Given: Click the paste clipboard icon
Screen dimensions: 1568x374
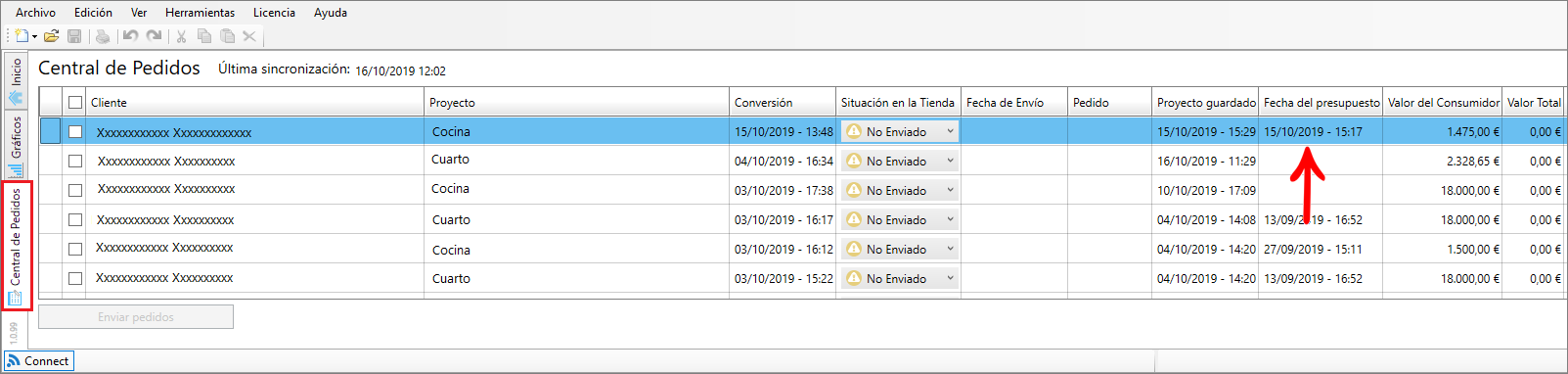Looking at the screenshot, I should pos(228,36).
